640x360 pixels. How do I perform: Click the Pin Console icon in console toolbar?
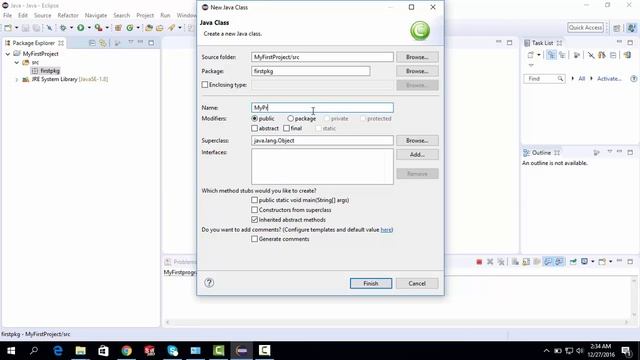(x=573, y=262)
